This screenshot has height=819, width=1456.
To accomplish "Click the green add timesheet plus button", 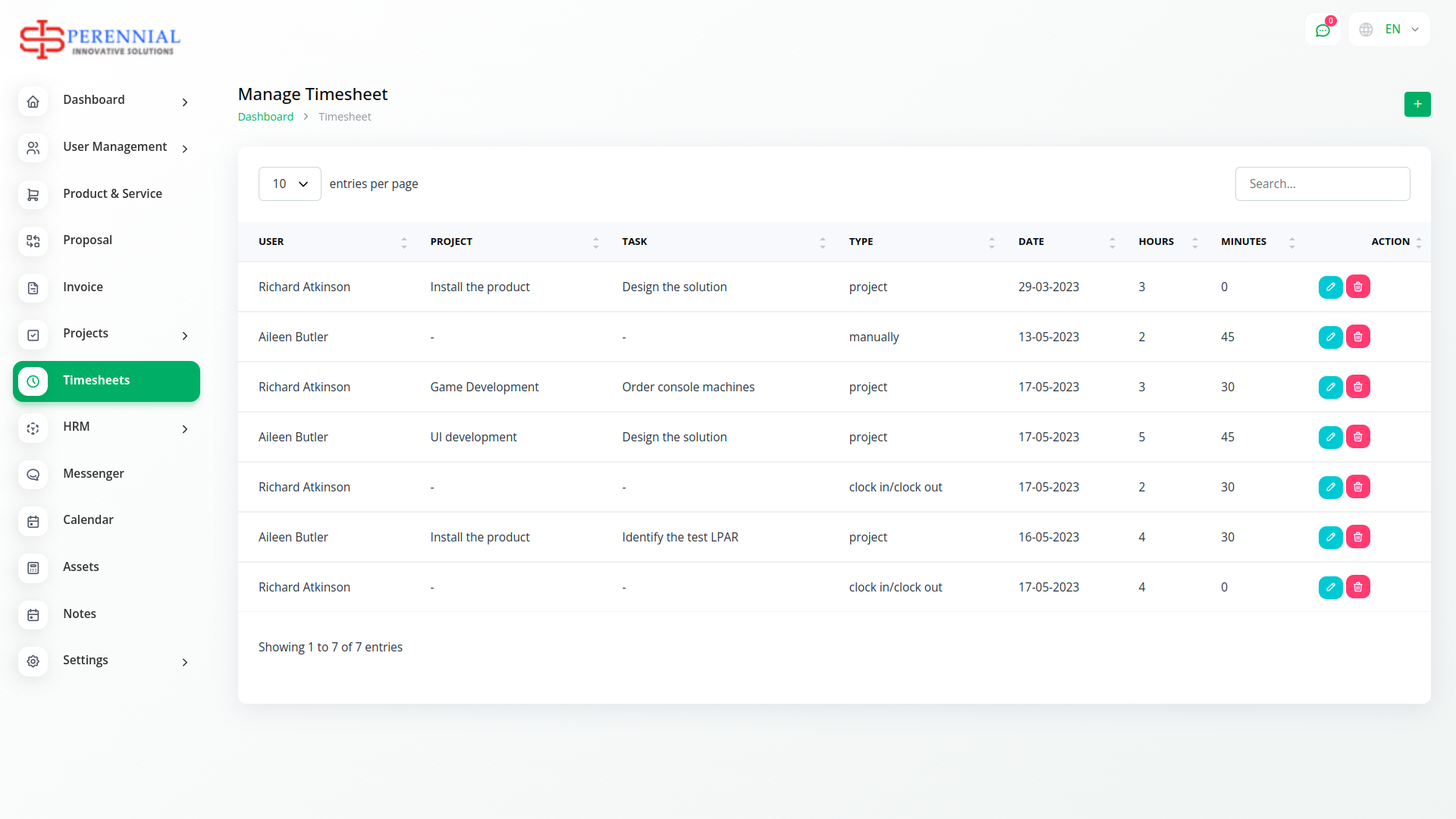I will [x=1417, y=104].
